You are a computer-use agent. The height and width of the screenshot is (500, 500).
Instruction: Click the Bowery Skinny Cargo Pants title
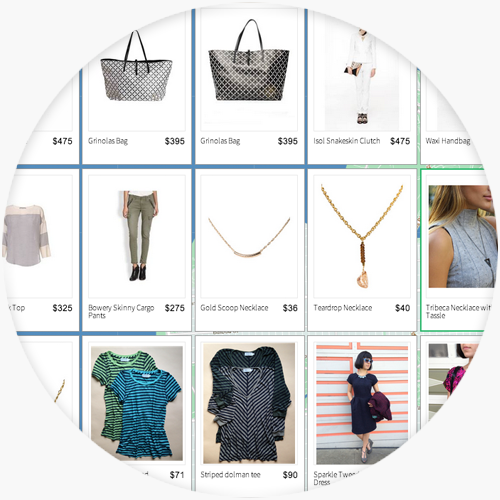click(x=121, y=311)
